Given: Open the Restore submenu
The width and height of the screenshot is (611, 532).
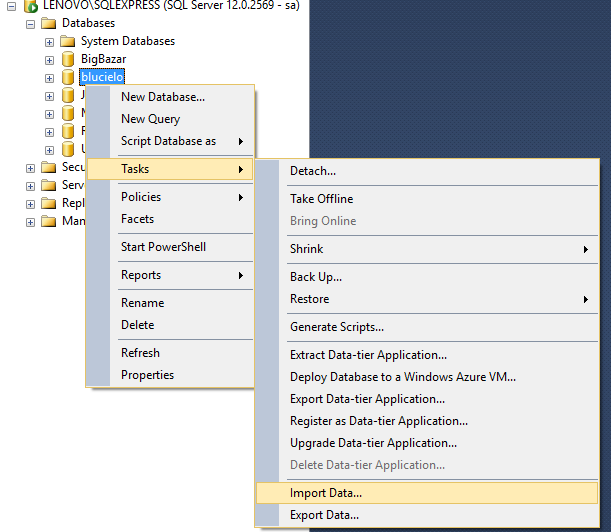Looking at the screenshot, I should point(427,299).
